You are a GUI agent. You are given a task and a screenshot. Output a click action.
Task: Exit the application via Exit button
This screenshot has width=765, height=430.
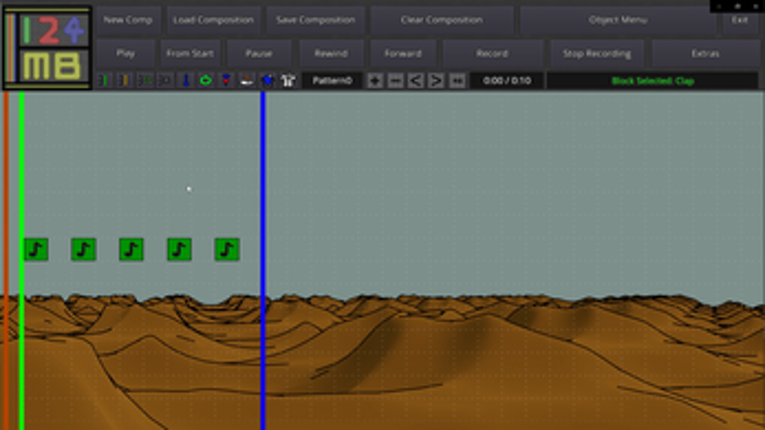[x=740, y=20]
